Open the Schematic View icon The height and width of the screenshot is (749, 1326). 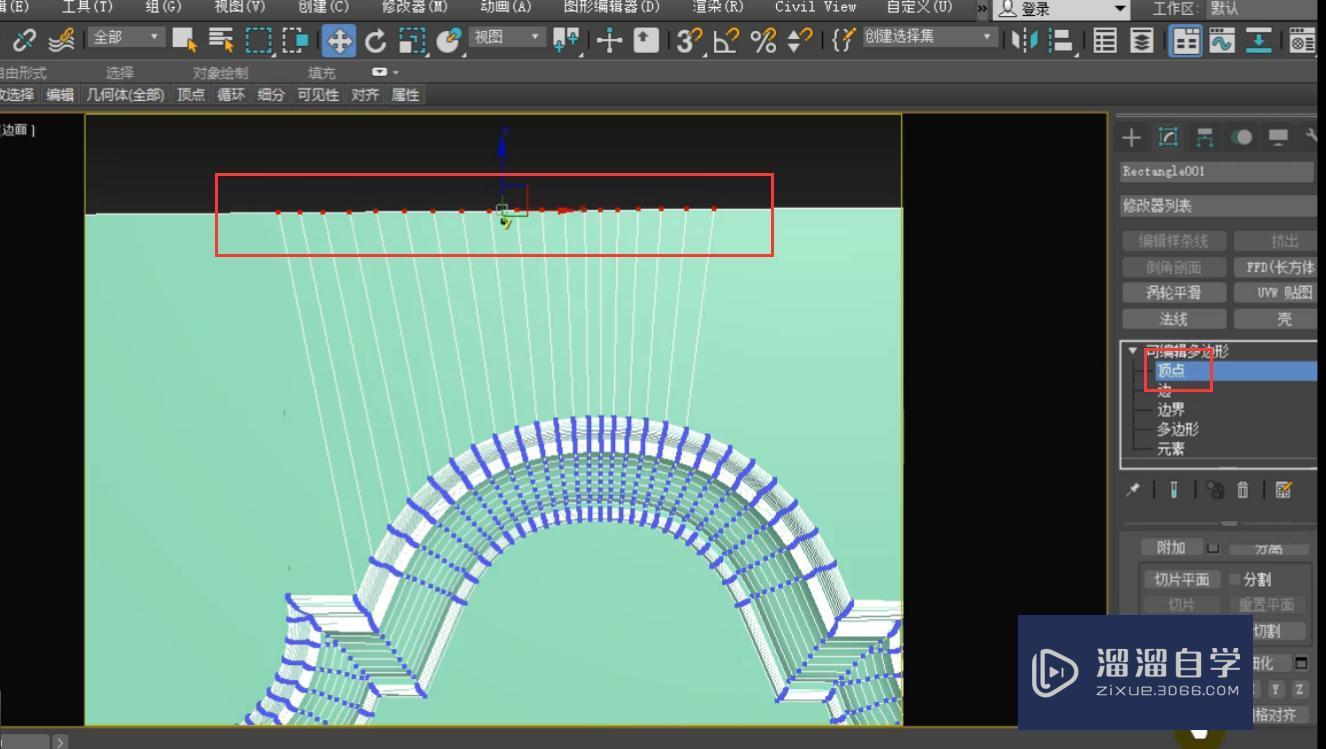pos(1258,40)
